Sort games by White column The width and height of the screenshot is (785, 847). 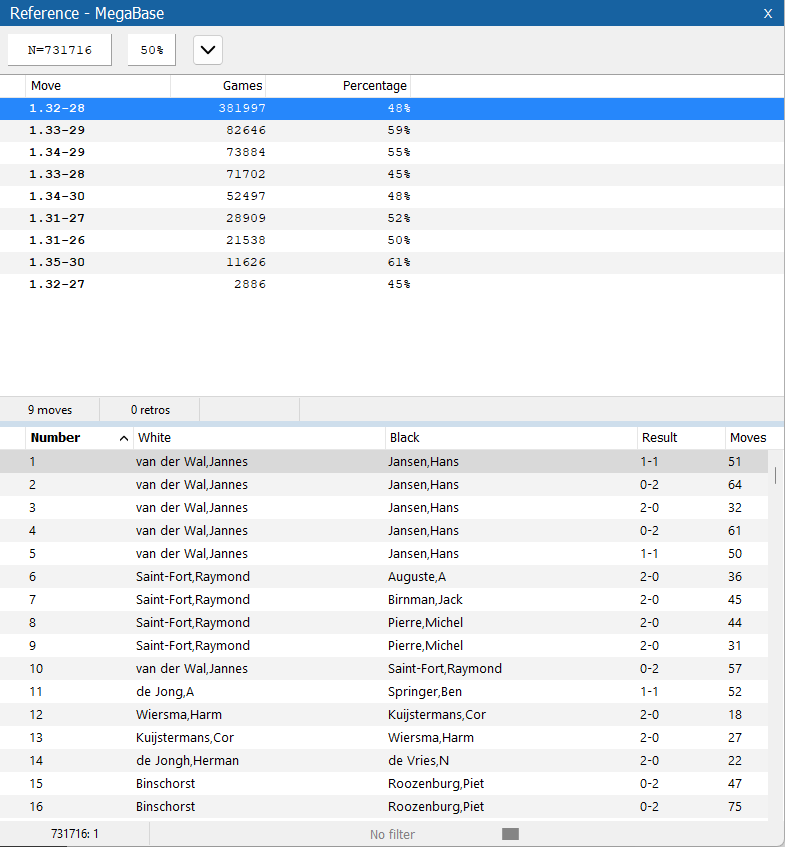point(259,438)
